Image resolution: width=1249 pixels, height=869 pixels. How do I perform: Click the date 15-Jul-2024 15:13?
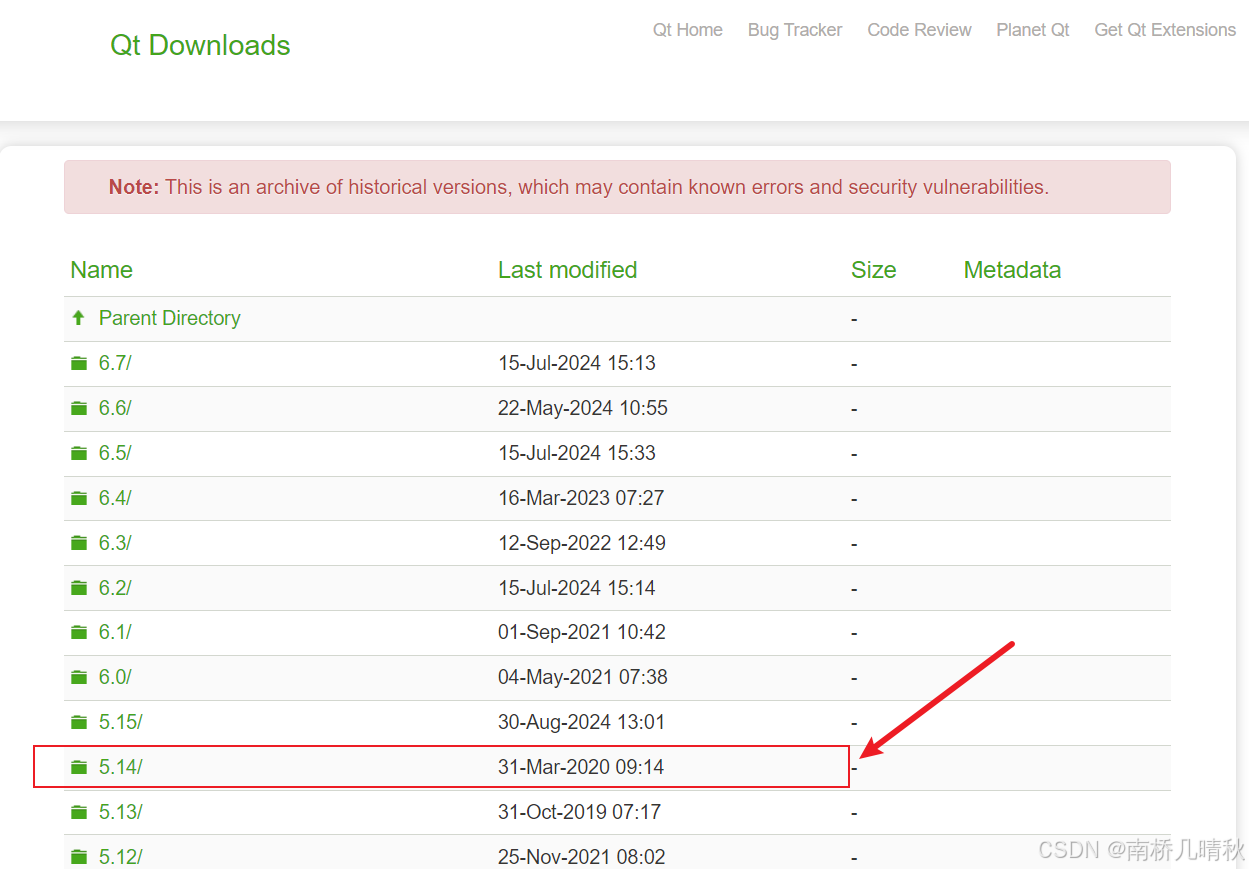pyautogui.click(x=577, y=363)
